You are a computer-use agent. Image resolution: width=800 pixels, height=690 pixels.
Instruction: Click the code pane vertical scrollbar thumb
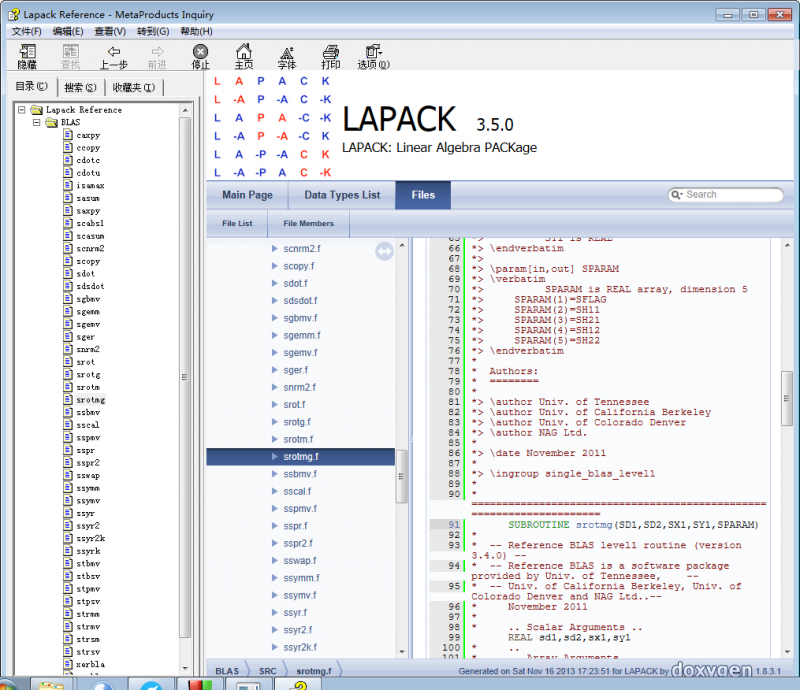click(x=787, y=397)
